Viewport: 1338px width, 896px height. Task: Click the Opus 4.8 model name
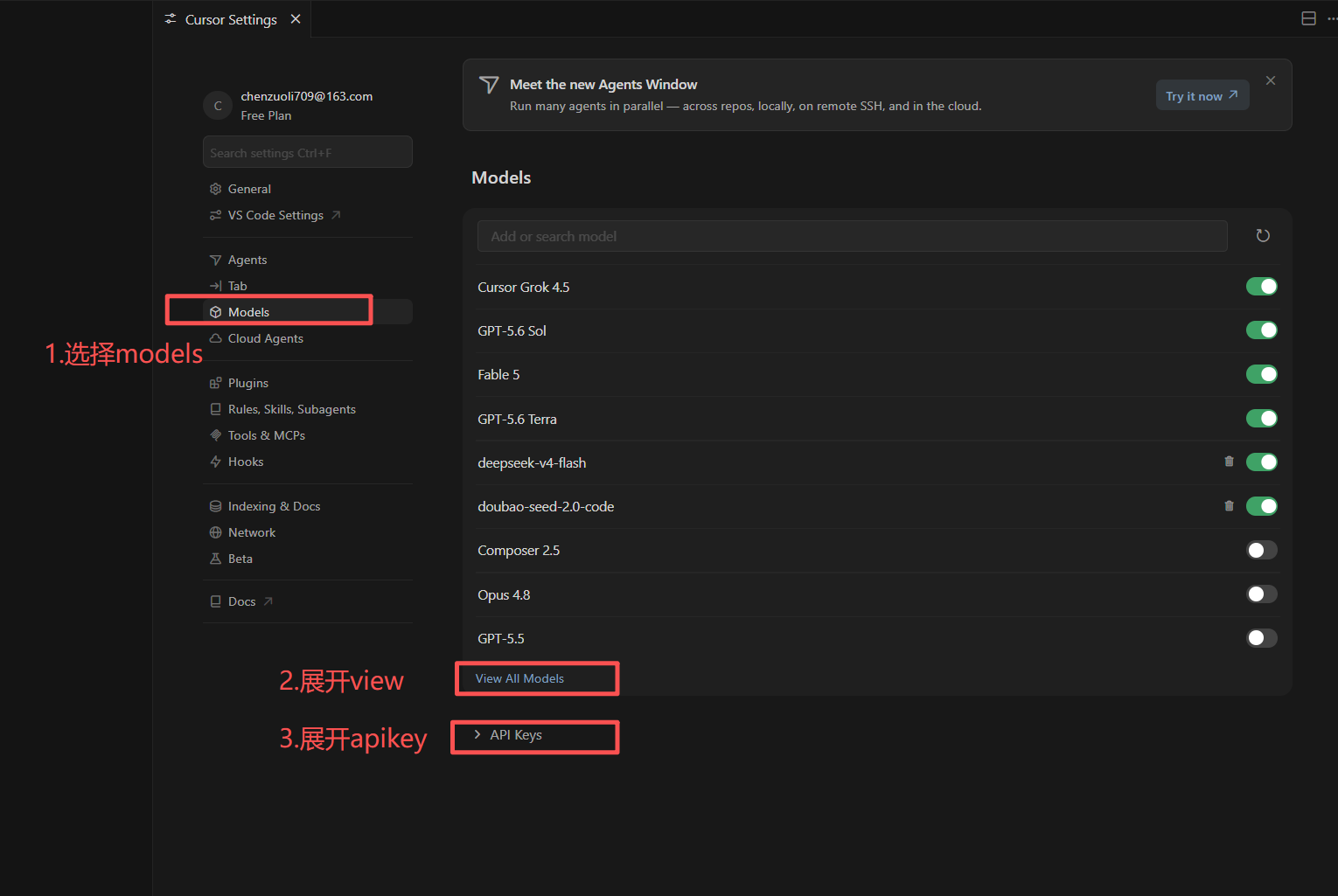coord(504,594)
